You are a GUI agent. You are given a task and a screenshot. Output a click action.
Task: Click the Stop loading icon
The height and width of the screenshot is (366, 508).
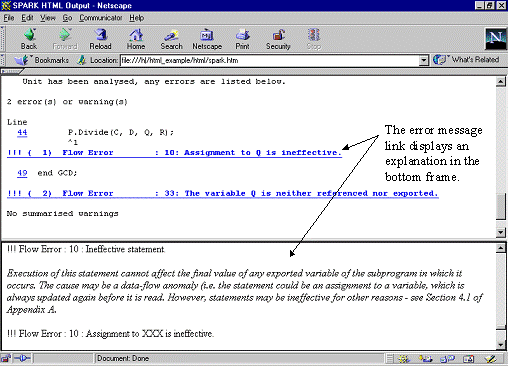pyautogui.click(x=314, y=39)
